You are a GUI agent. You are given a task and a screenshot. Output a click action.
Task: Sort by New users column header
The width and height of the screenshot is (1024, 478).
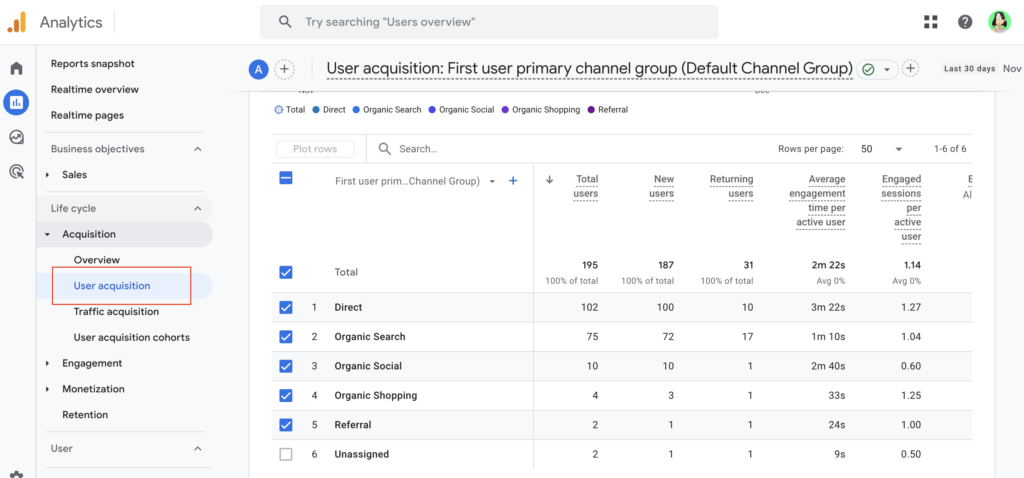tap(664, 186)
